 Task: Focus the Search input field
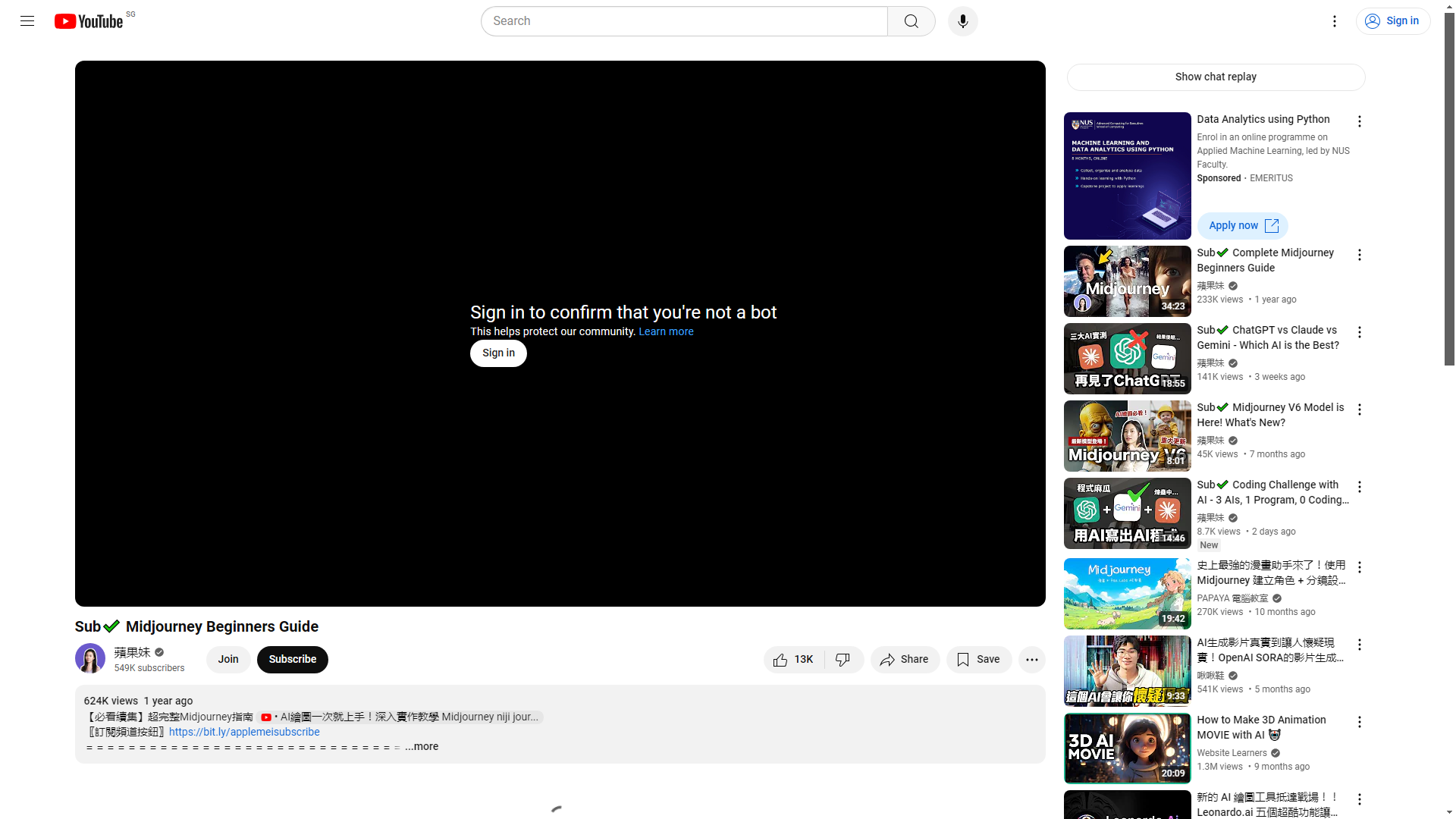coord(684,21)
